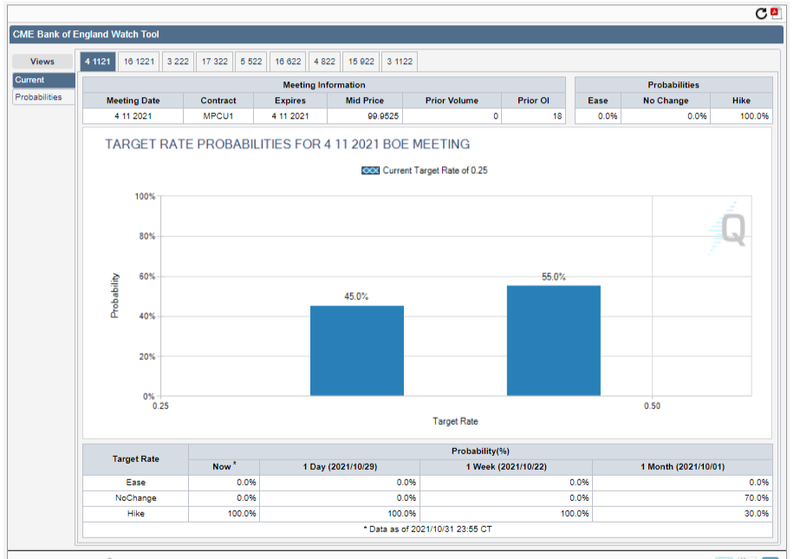Click the Data as of 2021/10/31 footnote
Image resolution: width=800 pixels, height=559 pixels.
[428, 529]
